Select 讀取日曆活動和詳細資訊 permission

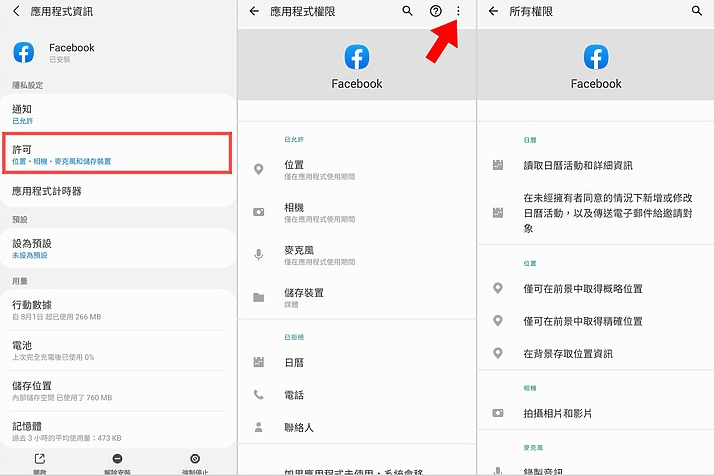(596, 165)
